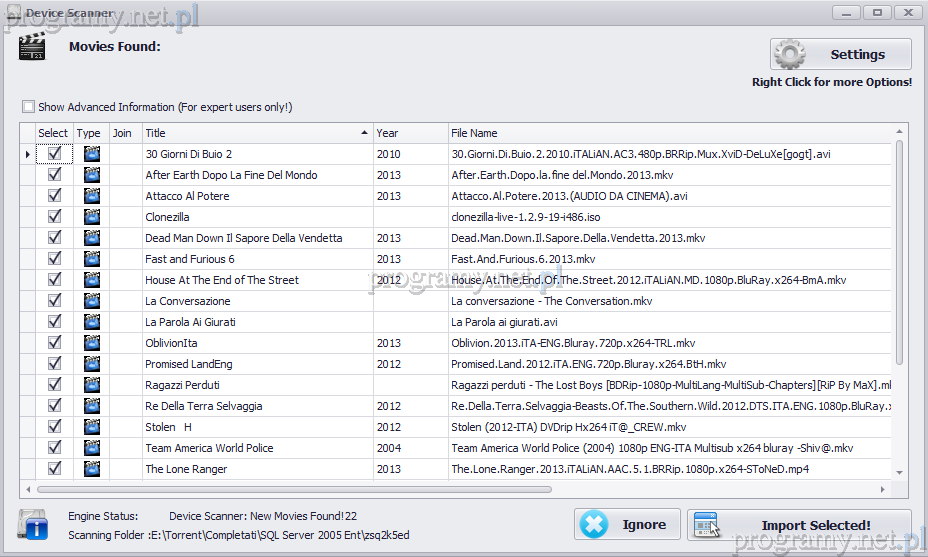Image resolution: width=928 pixels, height=557 pixels.
Task: Uncheck La Conversazione select box
Action: (x=55, y=301)
